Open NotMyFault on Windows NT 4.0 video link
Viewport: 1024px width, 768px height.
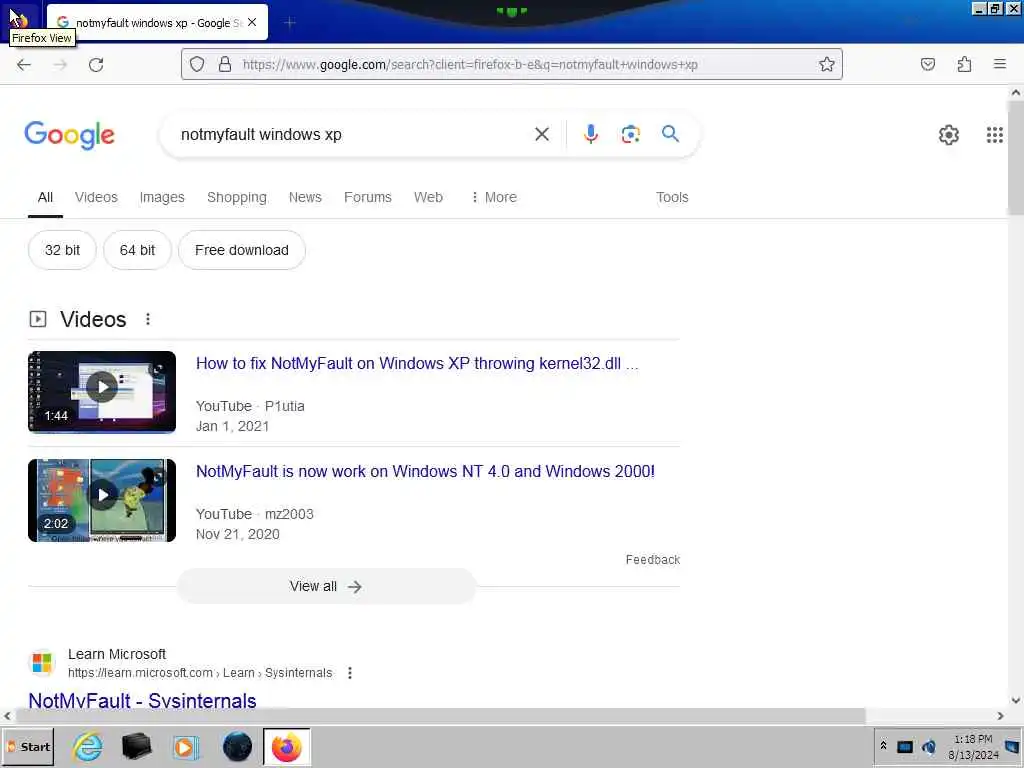425,472
